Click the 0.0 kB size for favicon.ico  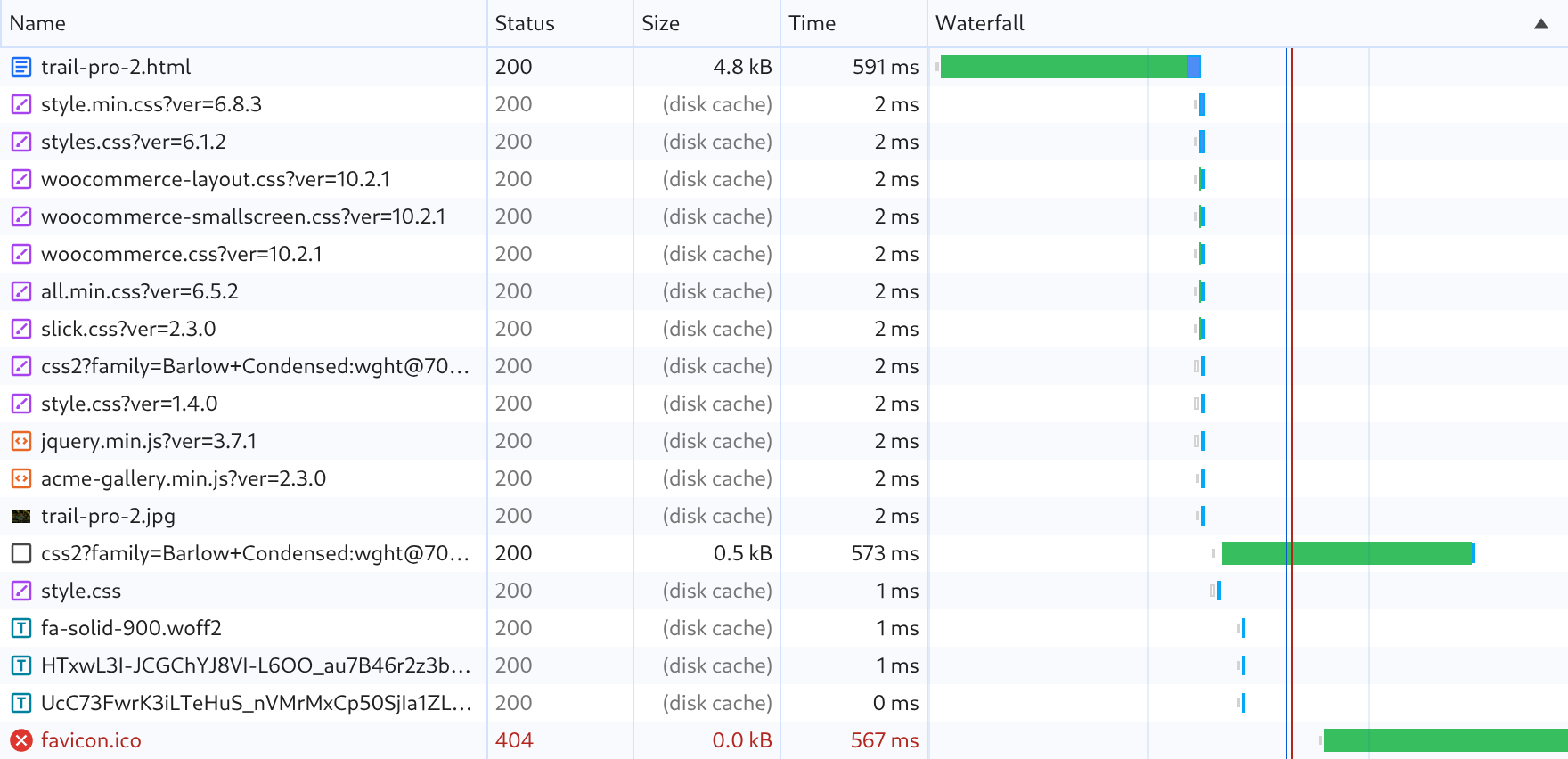click(x=742, y=740)
